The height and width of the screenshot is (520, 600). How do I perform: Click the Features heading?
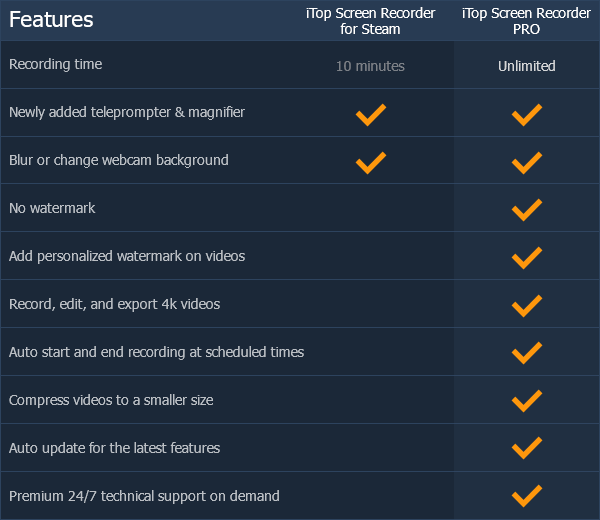51,20
